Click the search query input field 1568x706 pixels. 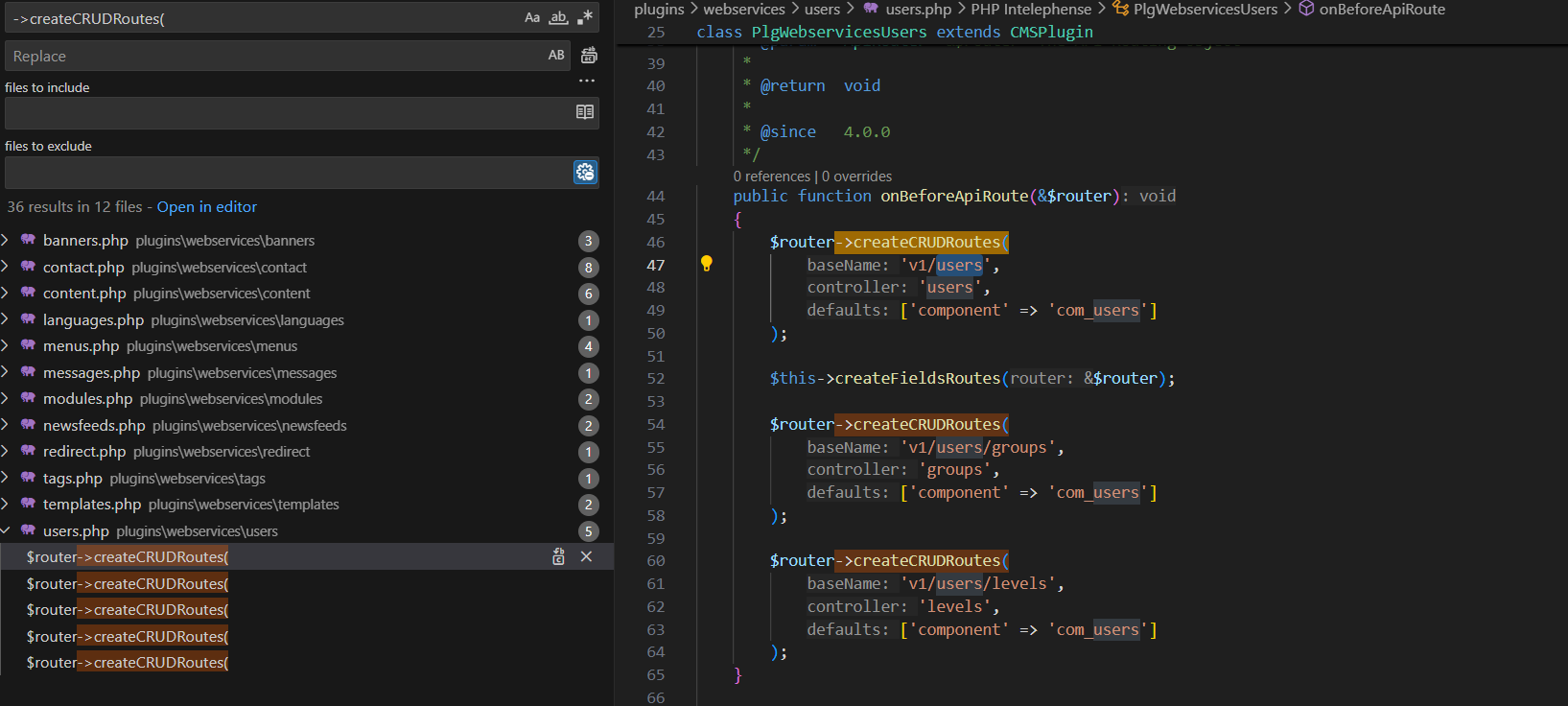pyautogui.click(x=264, y=18)
